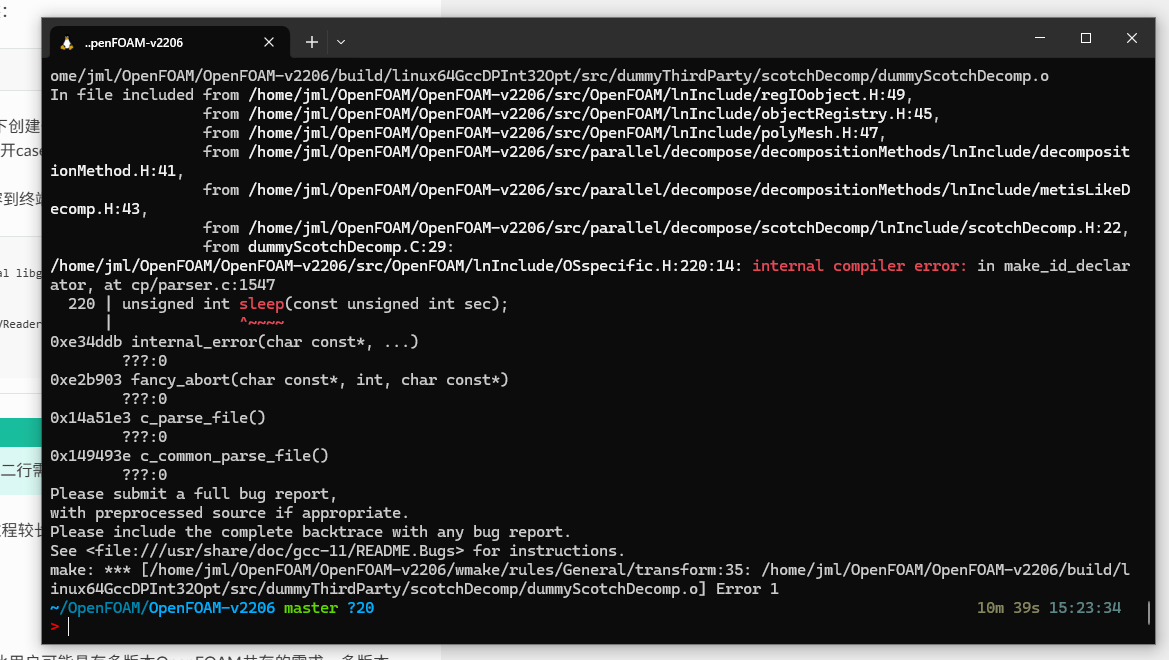Expand the new-tab profile dropdown chevron
Image resolution: width=1169 pixels, height=660 pixels.
pos(341,42)
